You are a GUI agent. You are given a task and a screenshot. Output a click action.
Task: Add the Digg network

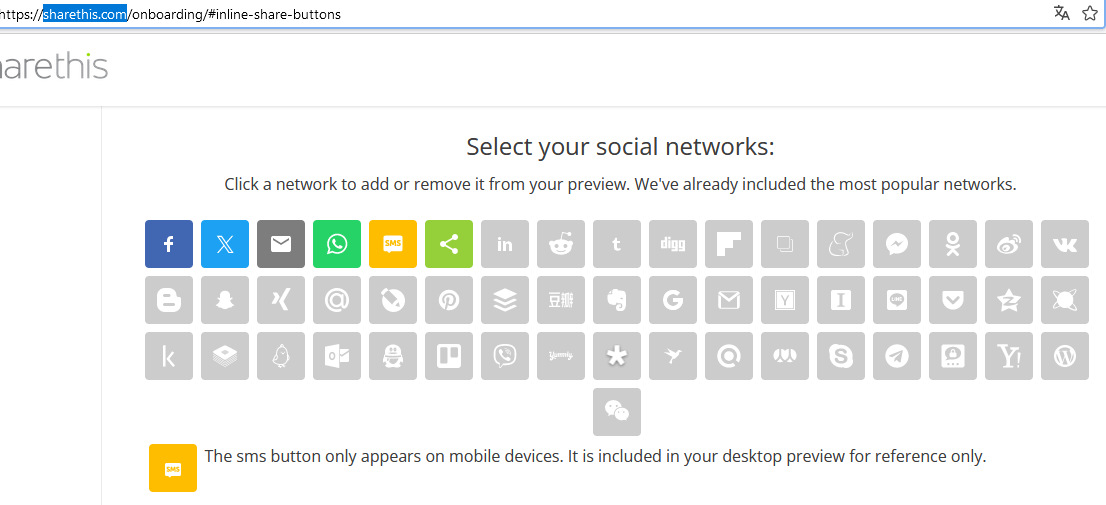pos(673,244)
